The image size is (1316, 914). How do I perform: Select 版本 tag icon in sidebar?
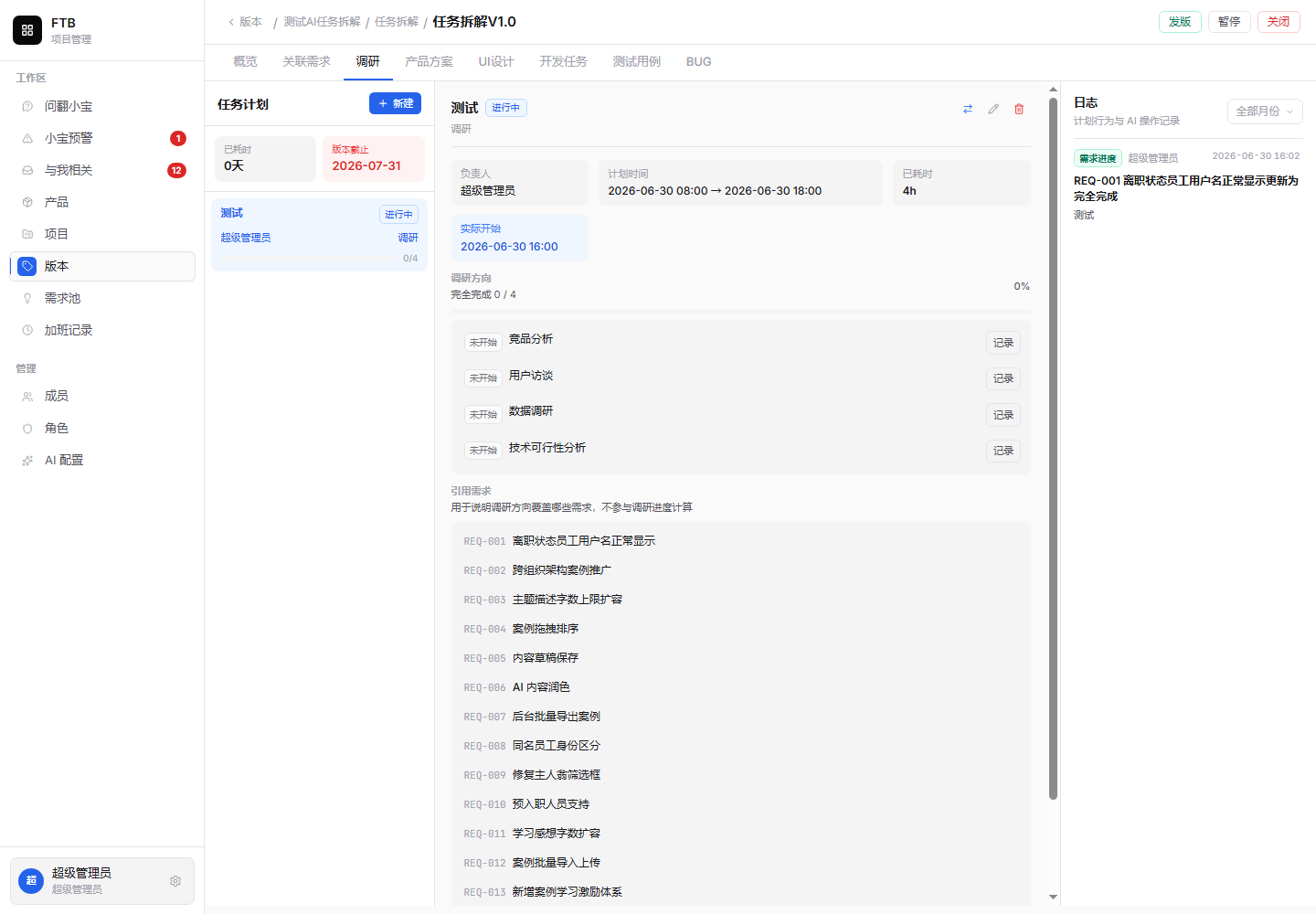tap(27, 266)
